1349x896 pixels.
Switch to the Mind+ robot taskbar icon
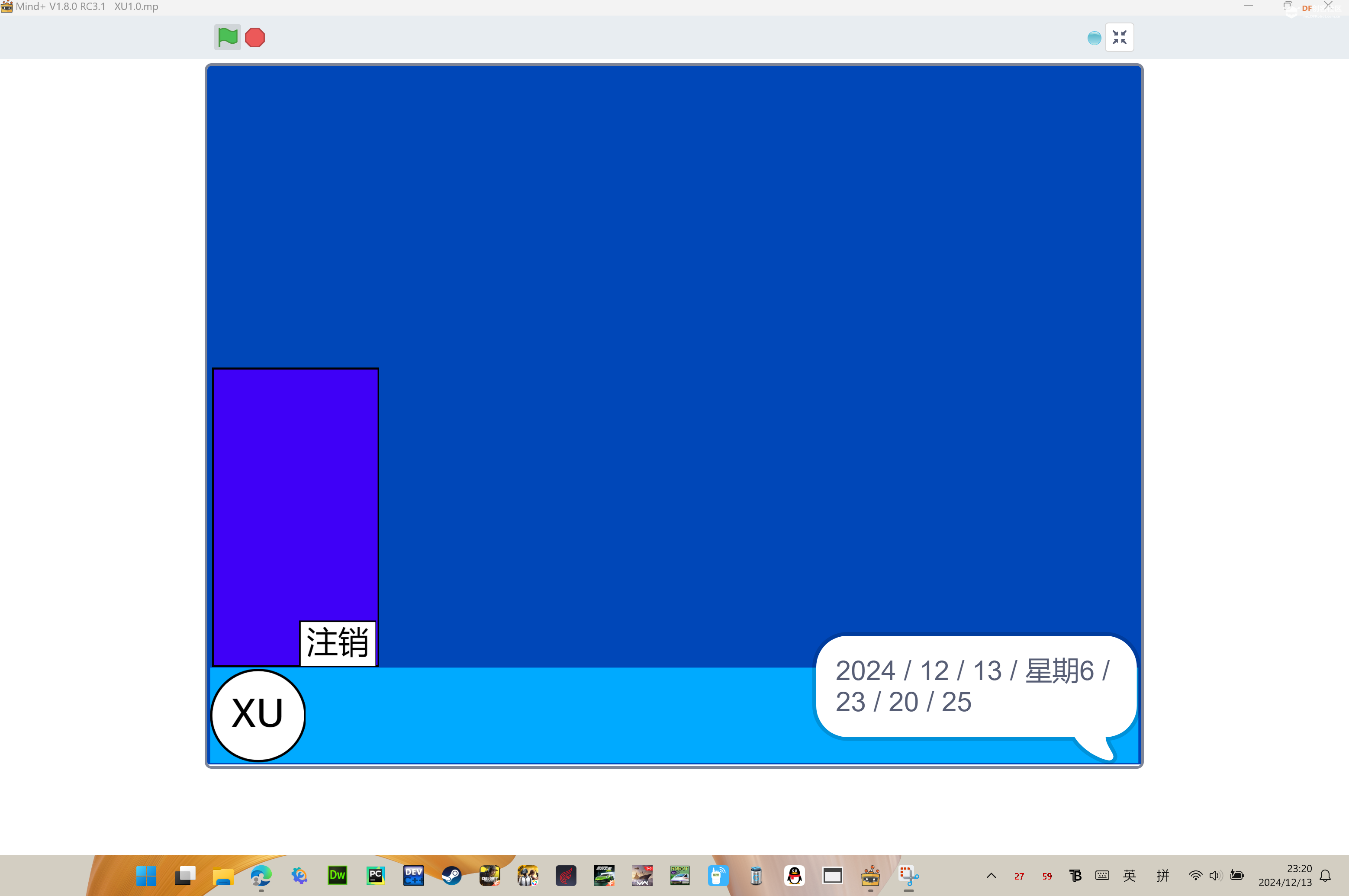pos(871,875)
